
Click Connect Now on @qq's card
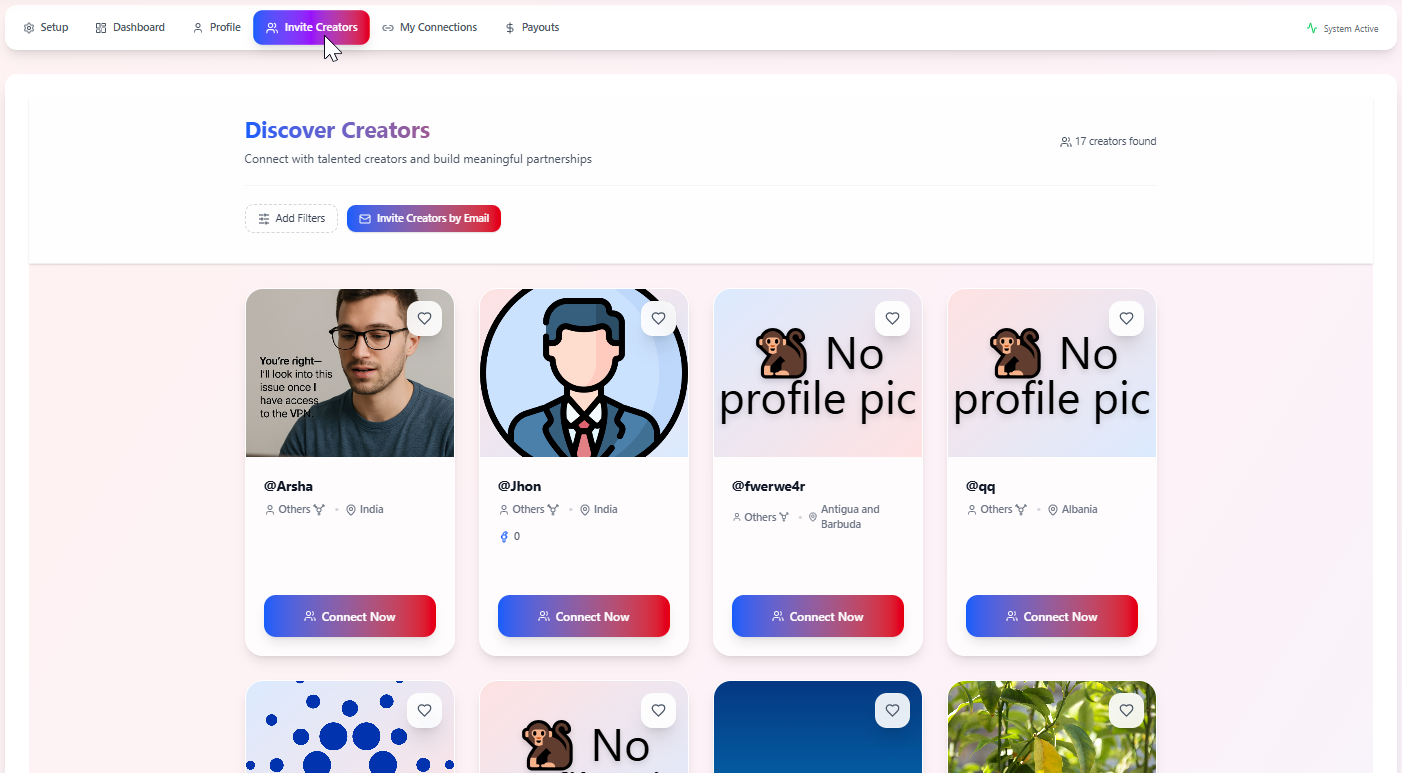pyautogui.click(x=1052, y=616)
